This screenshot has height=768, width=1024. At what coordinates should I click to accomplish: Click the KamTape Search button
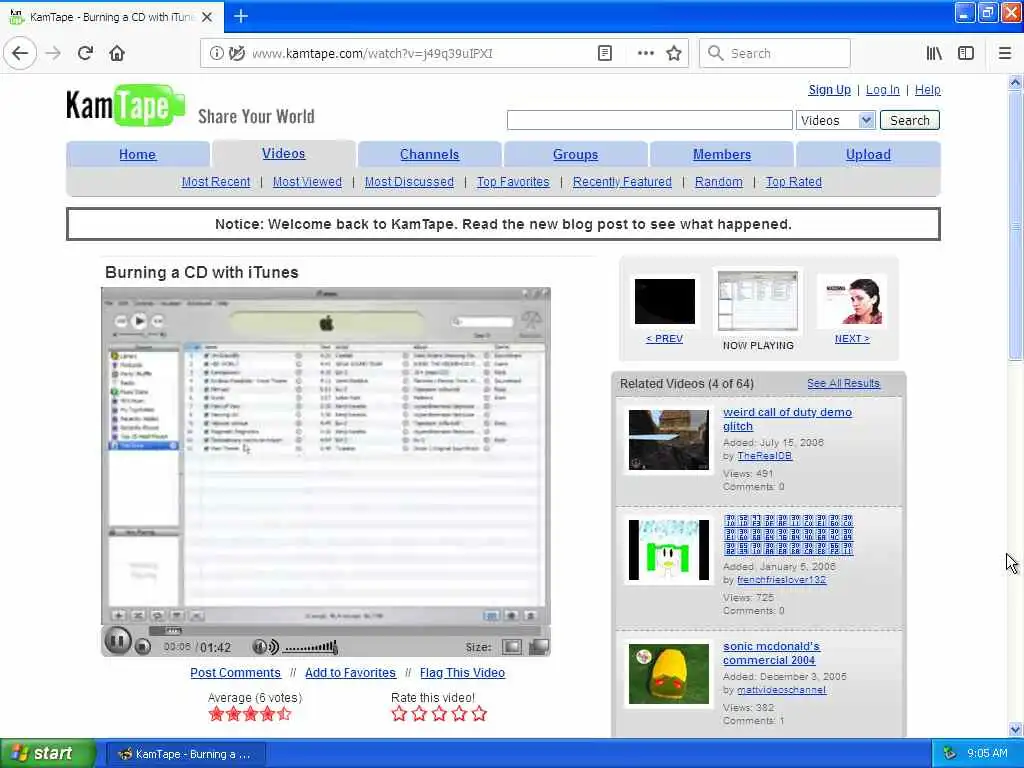[x=910, y=120]
